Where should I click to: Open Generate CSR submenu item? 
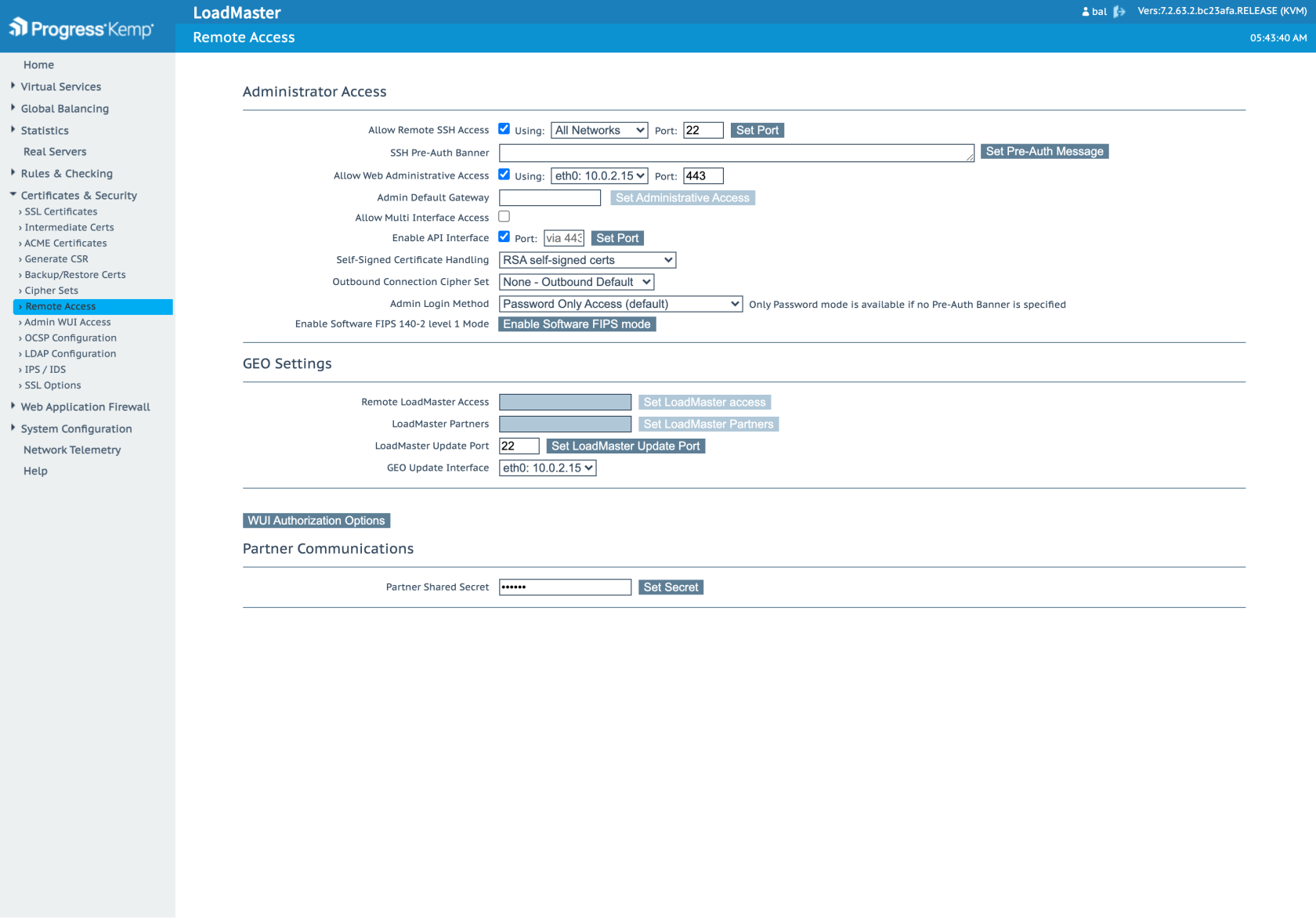pyautogui.click(x=56, y=259)
